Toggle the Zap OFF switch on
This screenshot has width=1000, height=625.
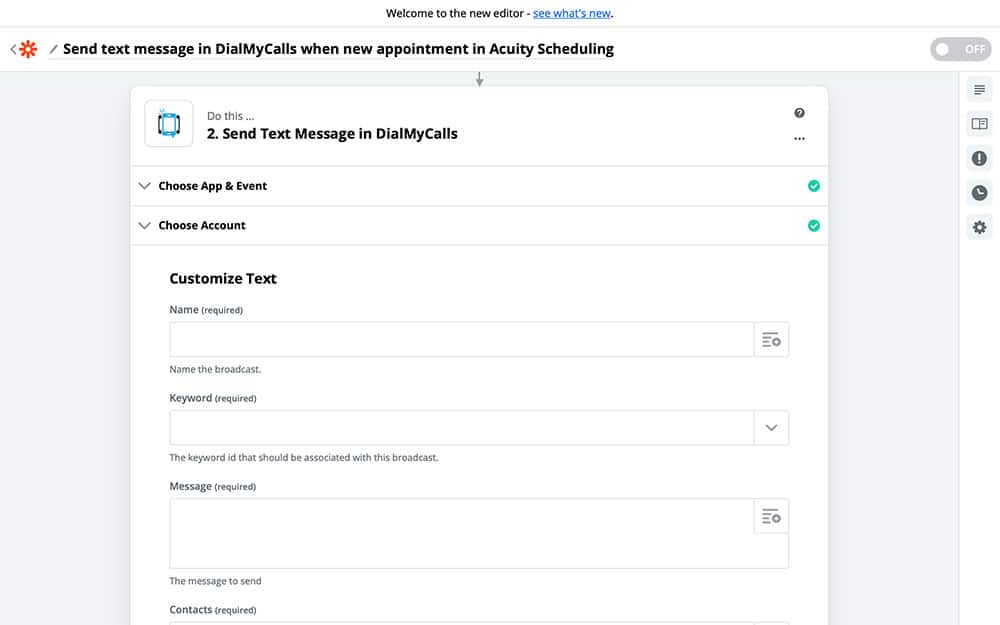(x=960, y=49)
